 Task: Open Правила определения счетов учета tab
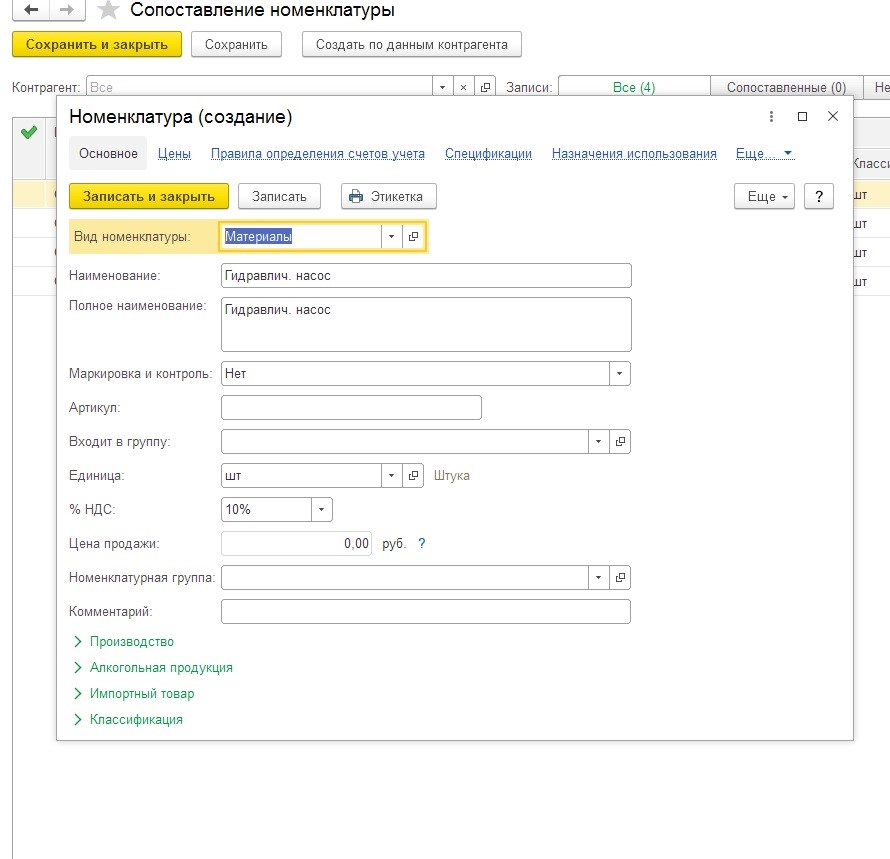[318, 153]
